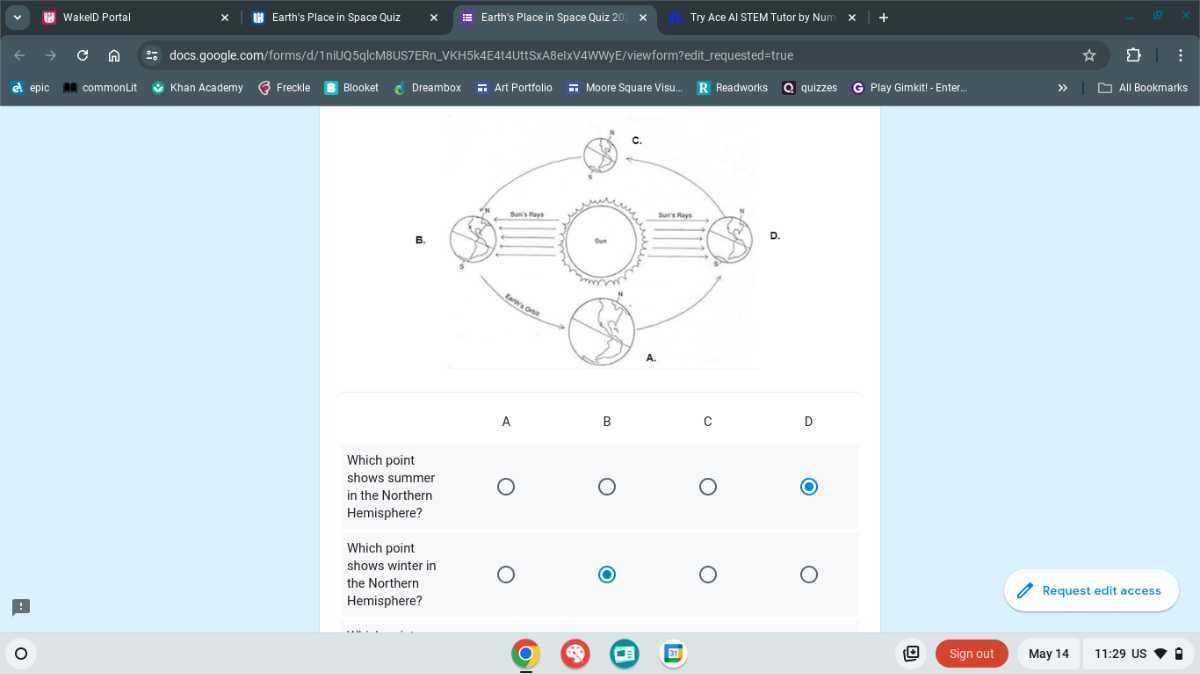Click the Request edit access button
Image resolution: width=1200 pixels, height=674 pixels.
1090,590
